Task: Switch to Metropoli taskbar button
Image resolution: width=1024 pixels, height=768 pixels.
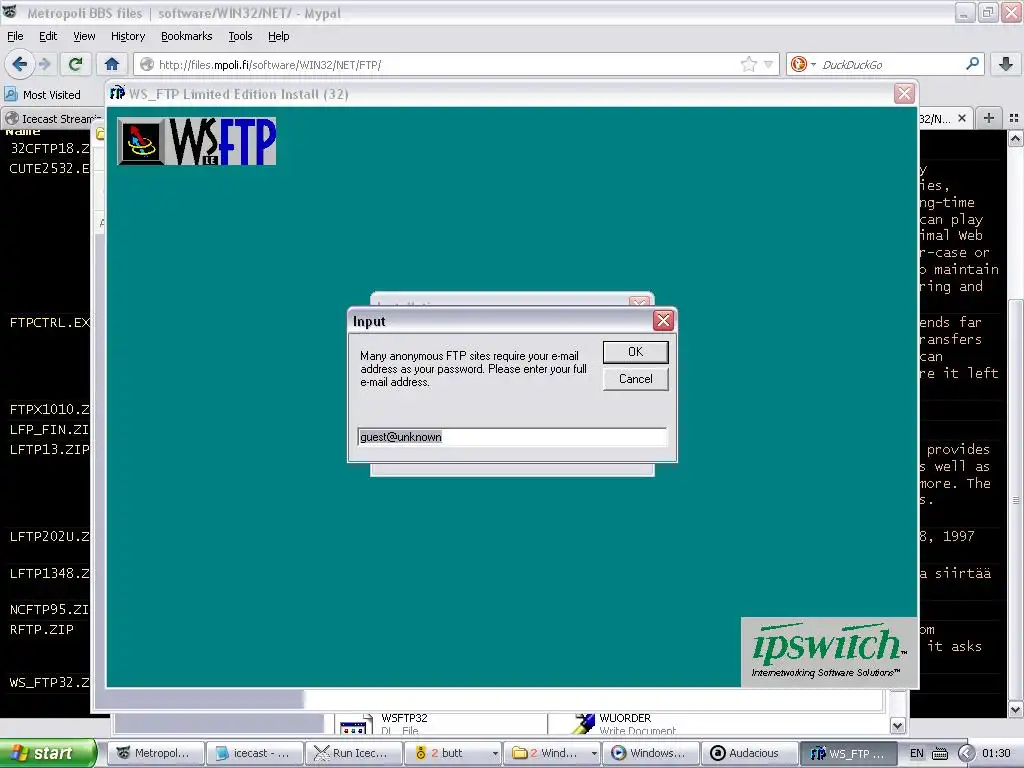Action: pos(155,753)
